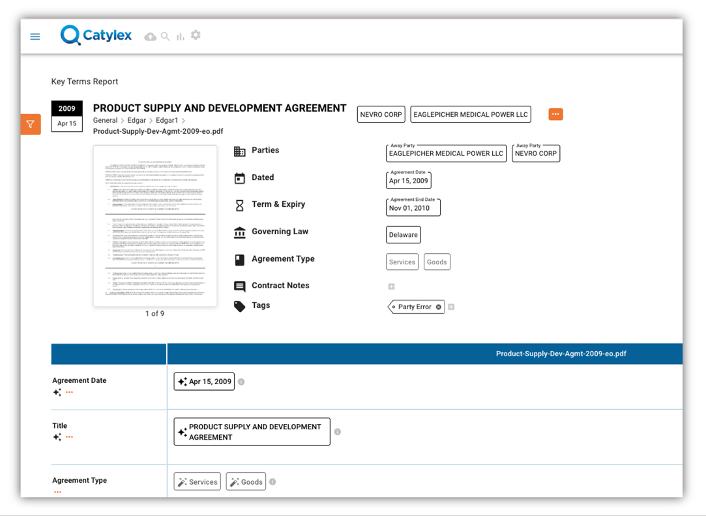The width and height of the screenshot is (706, 516).
Task: Open info icon next to title value chip
Action: click(x=337, y=432)
